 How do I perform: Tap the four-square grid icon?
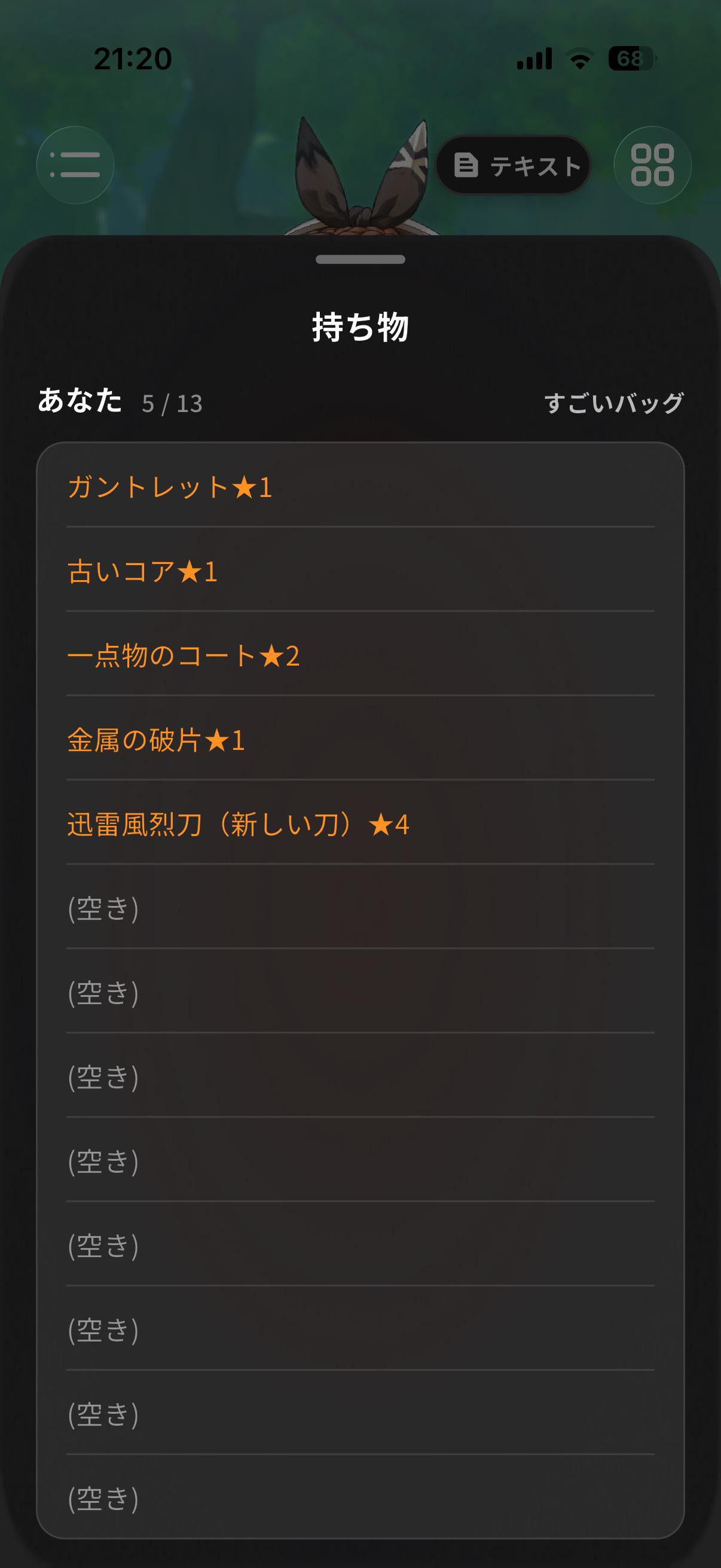click(652, 165)
